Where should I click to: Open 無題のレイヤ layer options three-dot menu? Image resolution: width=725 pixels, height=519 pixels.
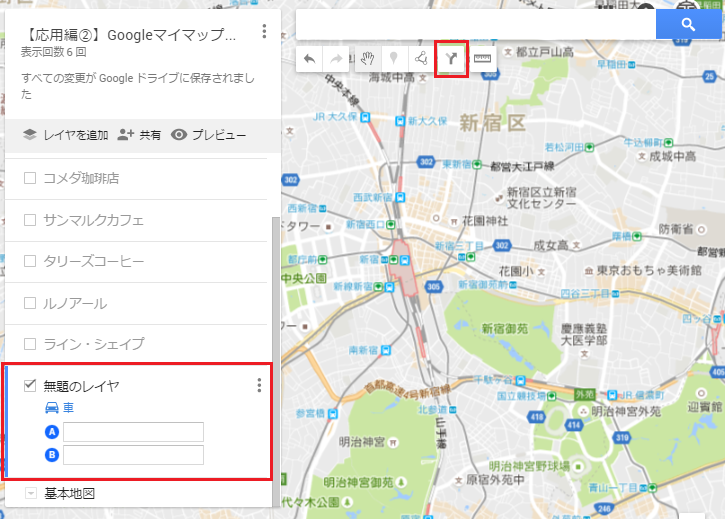pyautogui.click(x=259, y=385)
